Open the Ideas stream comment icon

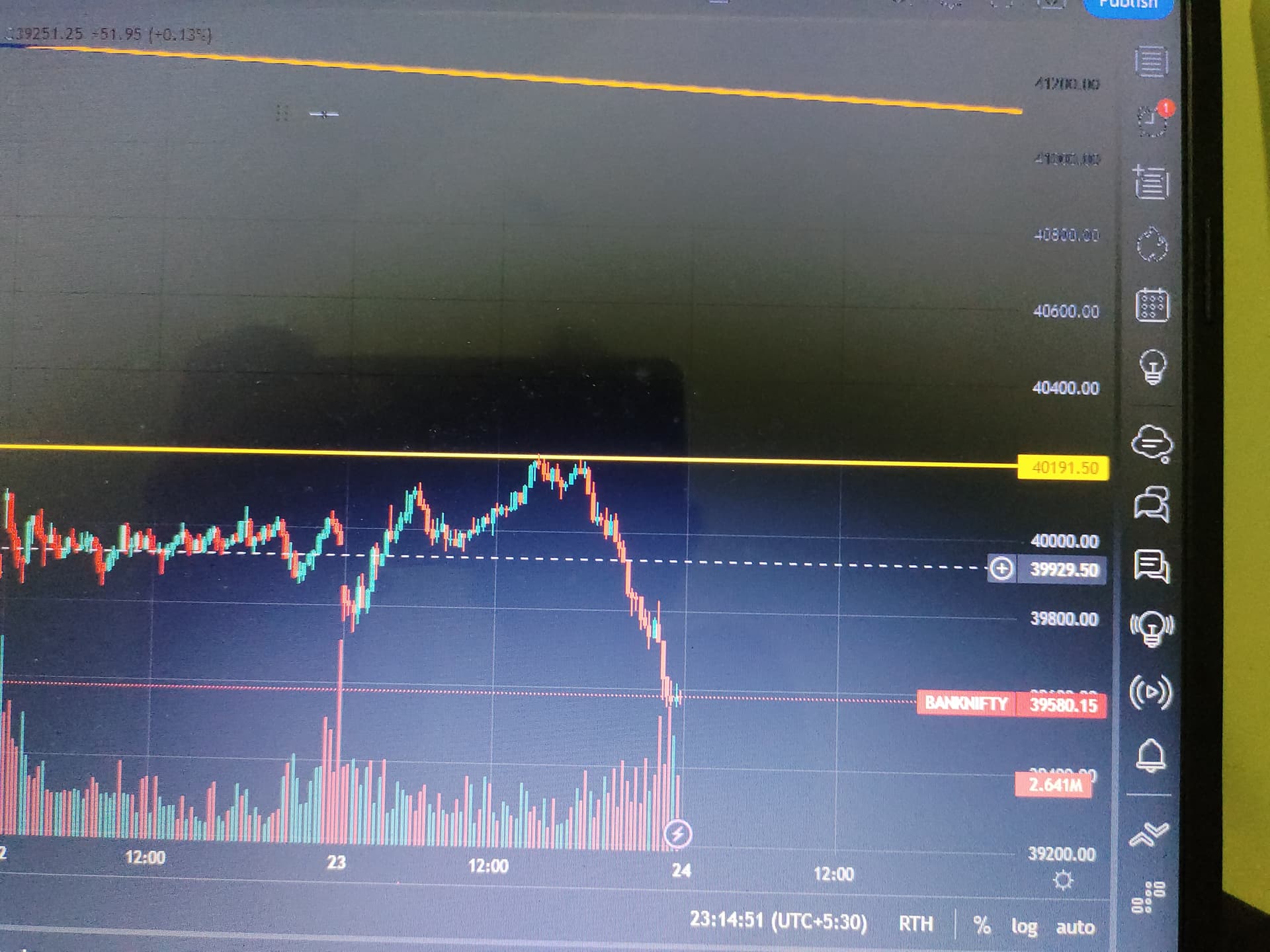point(1152,567)
